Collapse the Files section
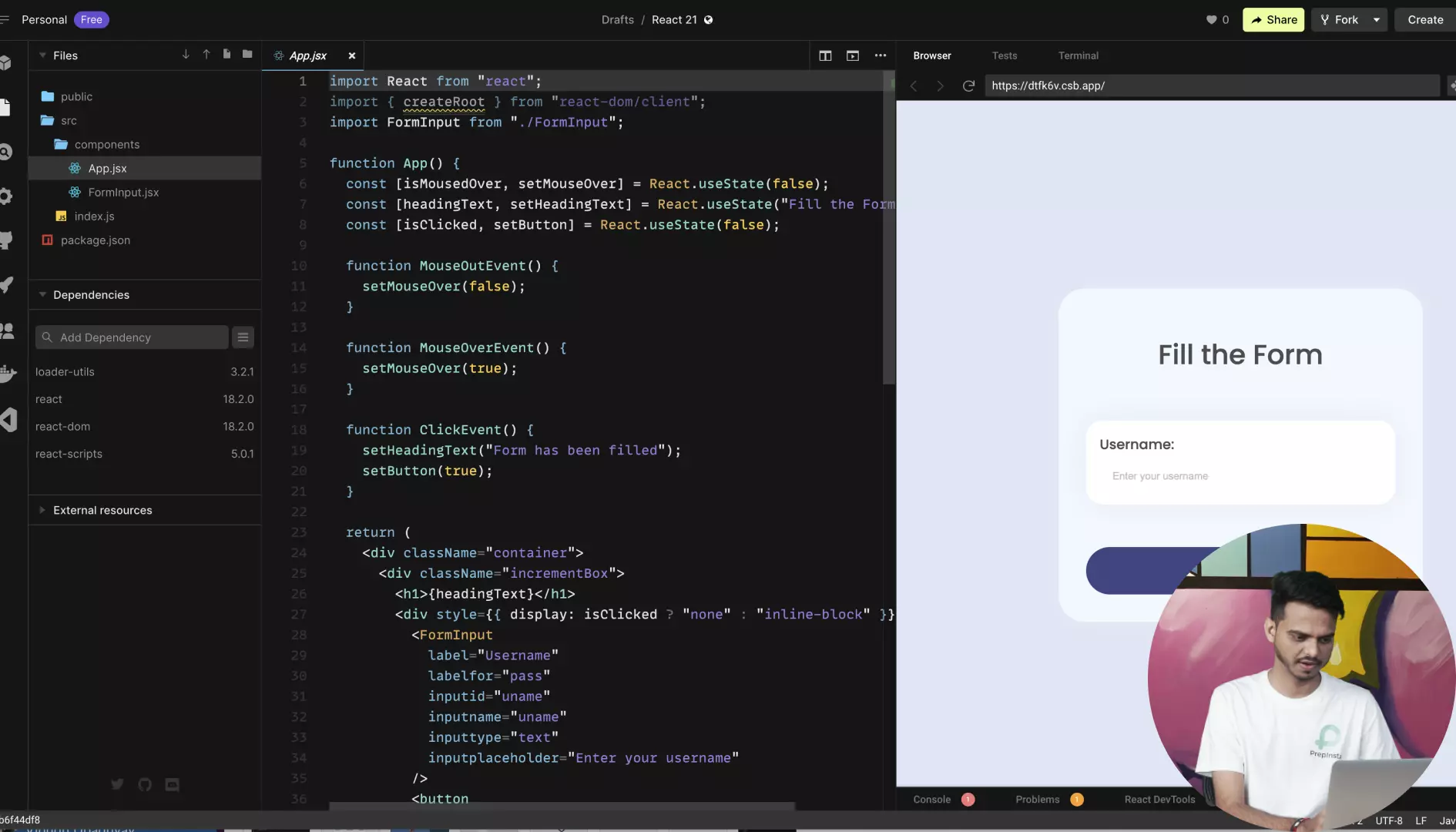Viewport: 1456px width, 832px height. pos(43,55)
